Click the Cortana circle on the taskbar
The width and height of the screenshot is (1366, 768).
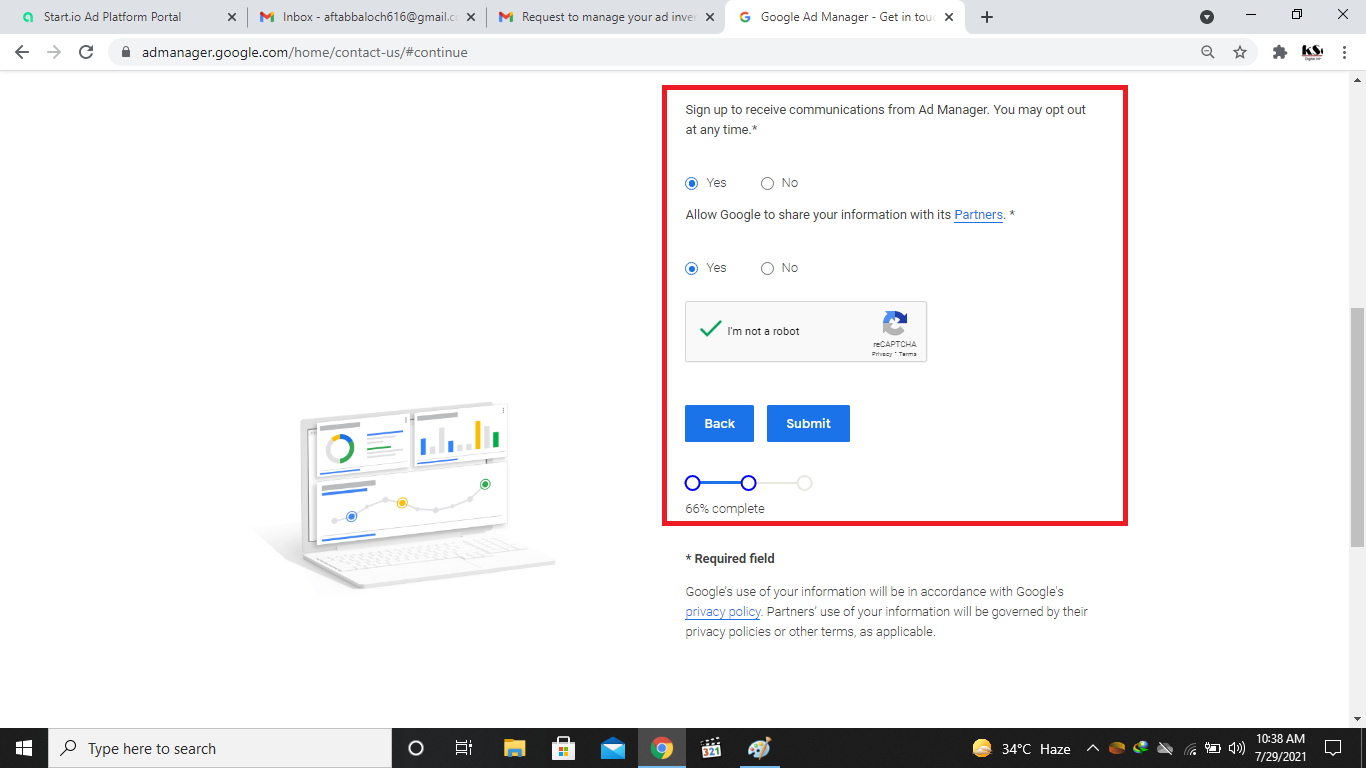pos(416,748)
